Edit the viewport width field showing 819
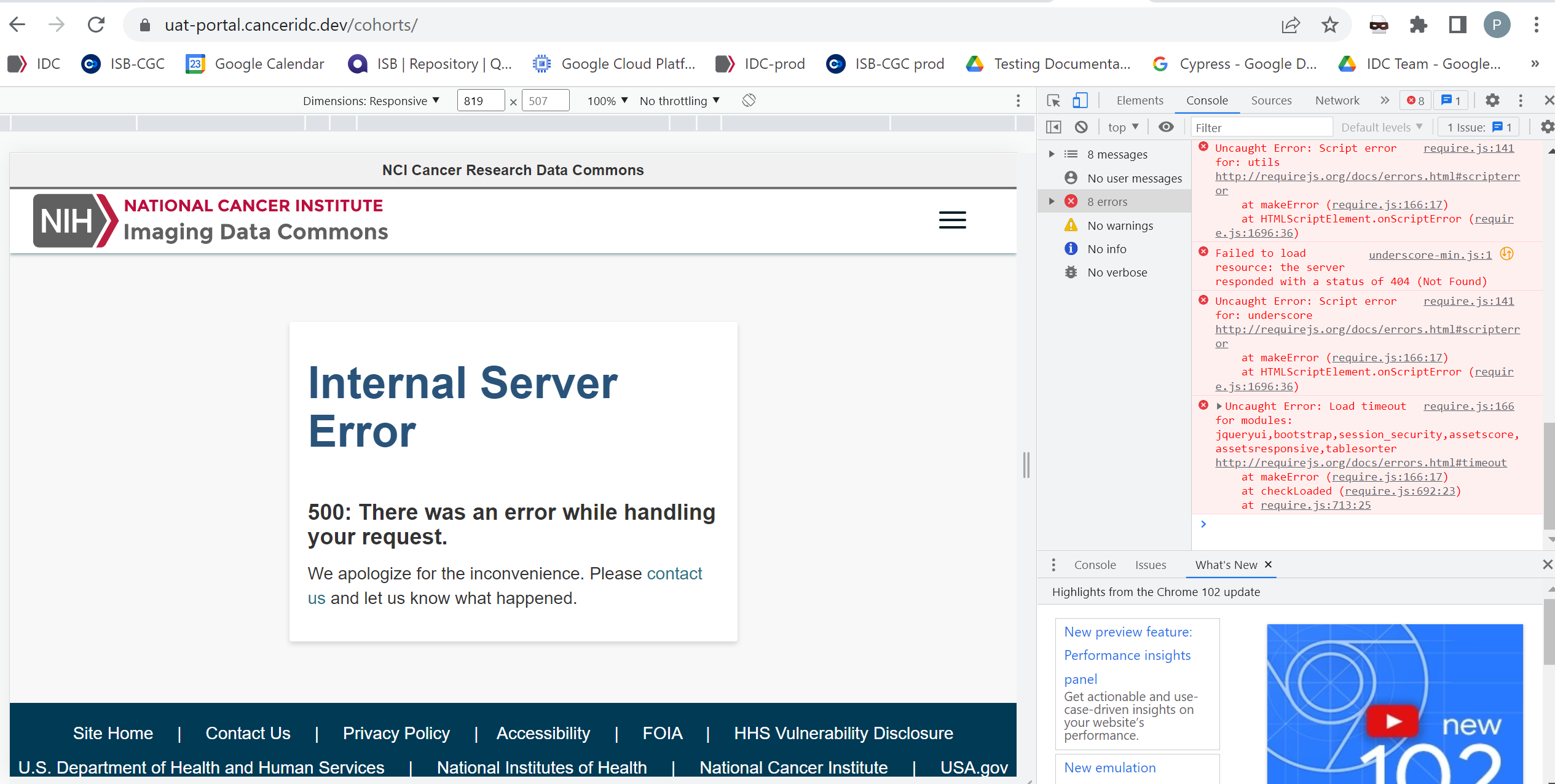1555x784 pixels. [481, 100]
